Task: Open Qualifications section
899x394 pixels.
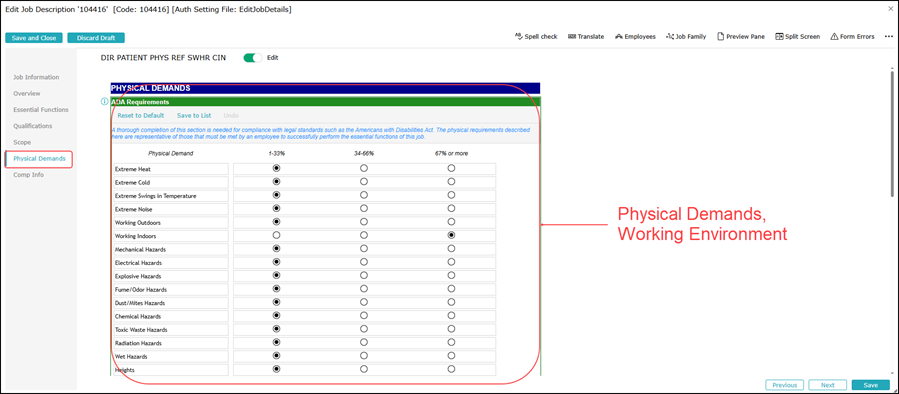Action: point(33,126)
